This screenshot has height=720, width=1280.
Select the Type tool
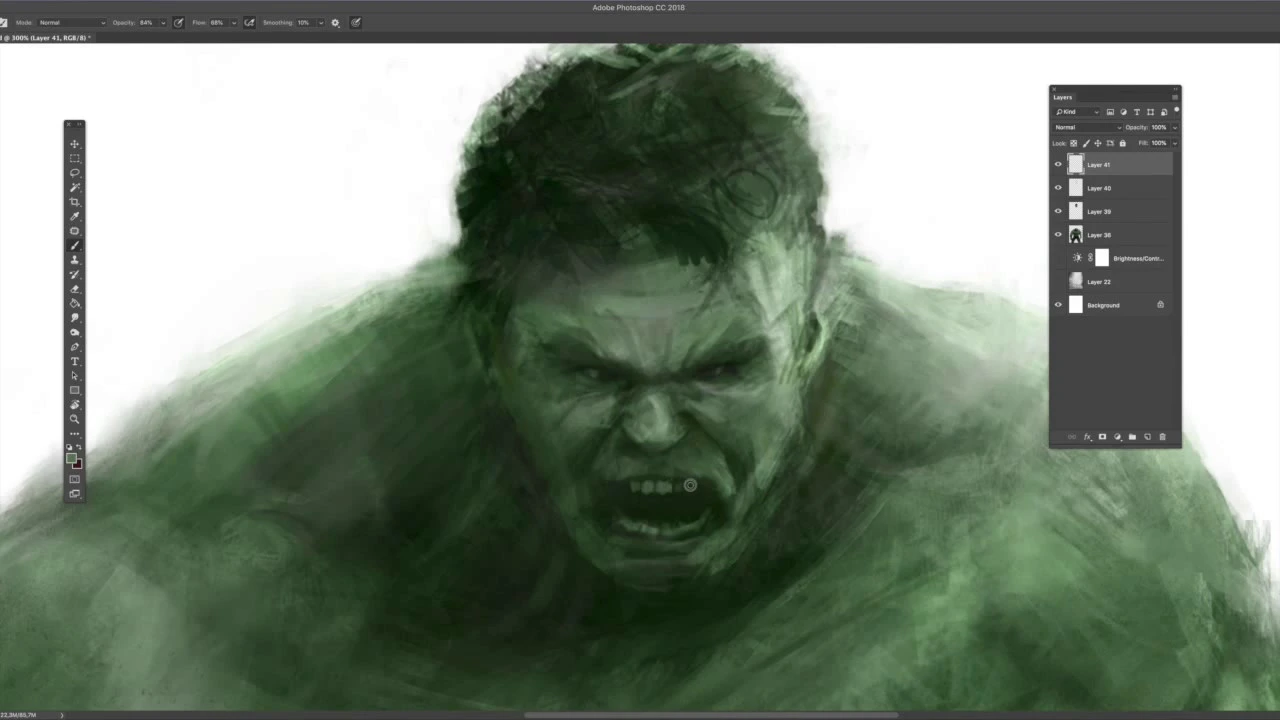75,361
